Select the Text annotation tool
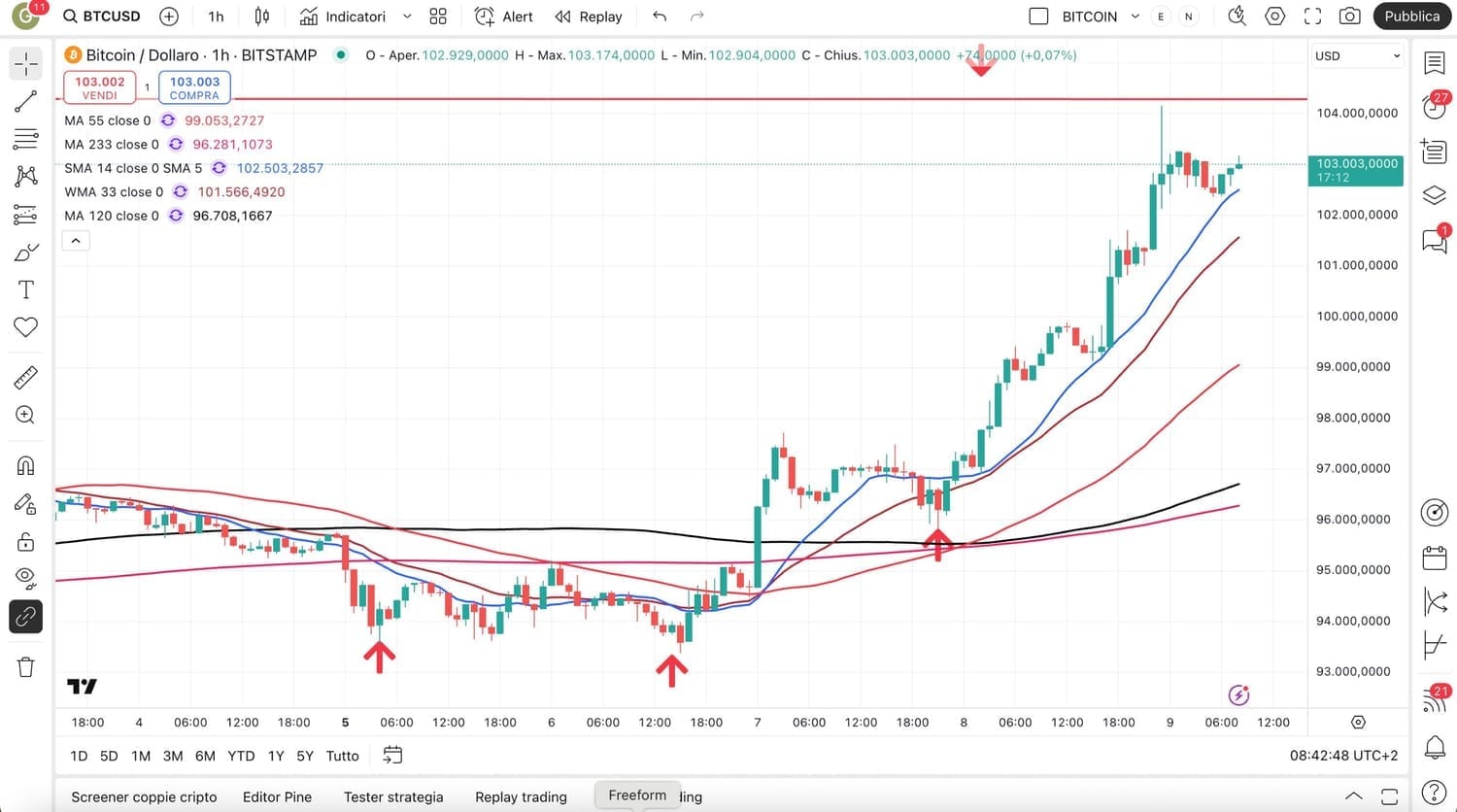1457x812 pixels. click(x=26, y=289)
